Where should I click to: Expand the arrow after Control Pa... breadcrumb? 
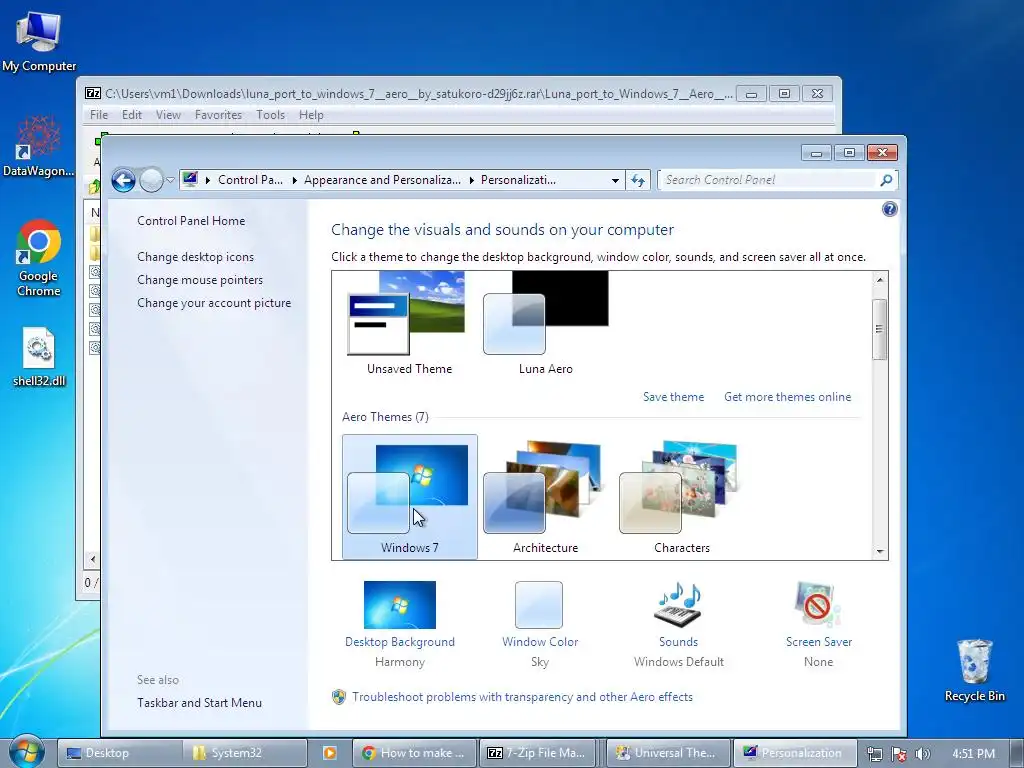[x=295, y=180]
